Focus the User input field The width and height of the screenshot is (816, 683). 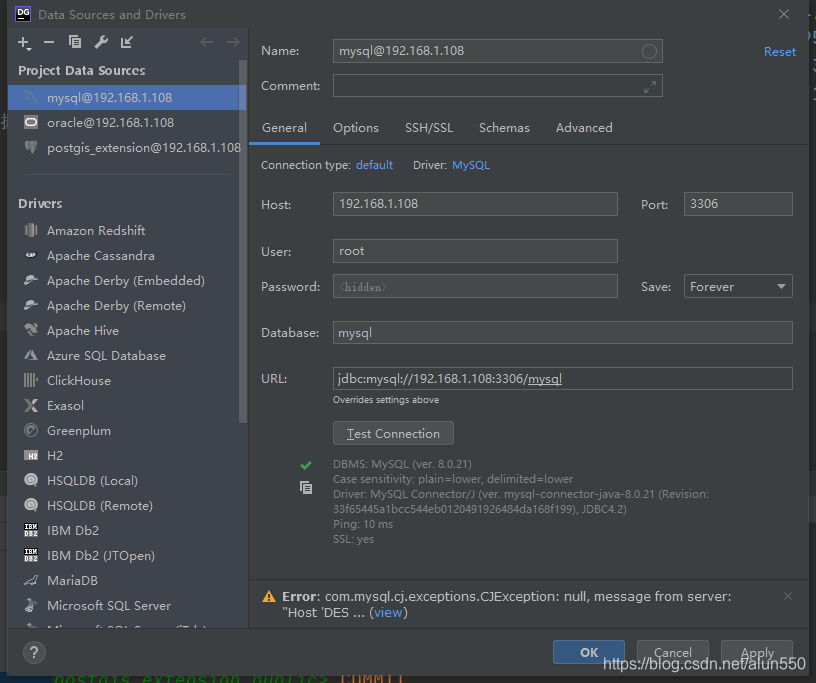point(475,251)
